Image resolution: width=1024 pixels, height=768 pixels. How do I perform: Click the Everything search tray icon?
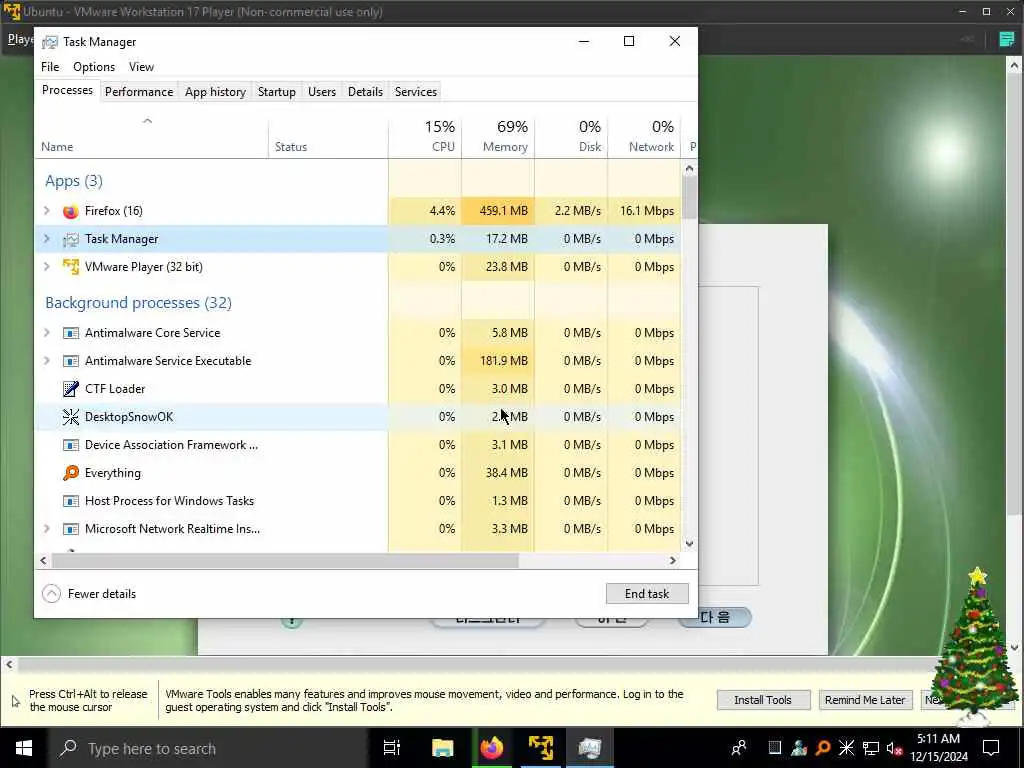pyautogui.click(x=823, y=748)
